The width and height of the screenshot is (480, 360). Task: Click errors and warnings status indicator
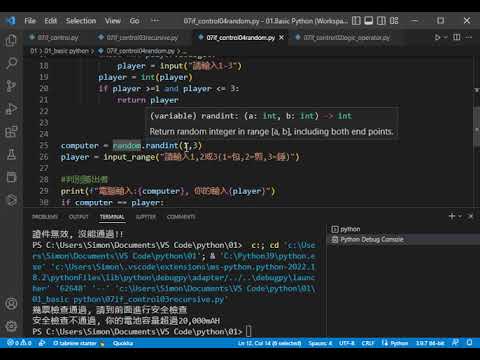click(x=20, y=343)
